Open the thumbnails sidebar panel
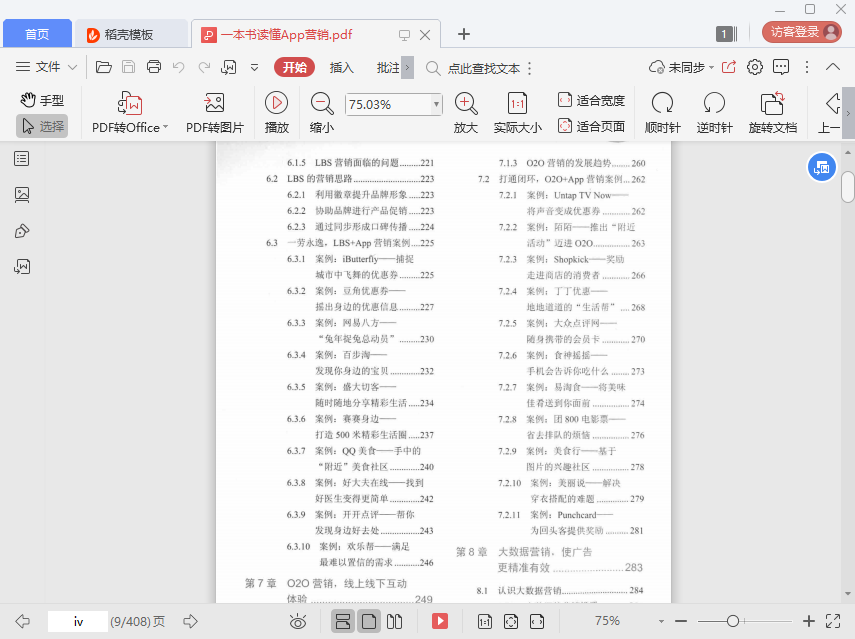The width and height of the screenshot is (855, 639). (22, 195)
